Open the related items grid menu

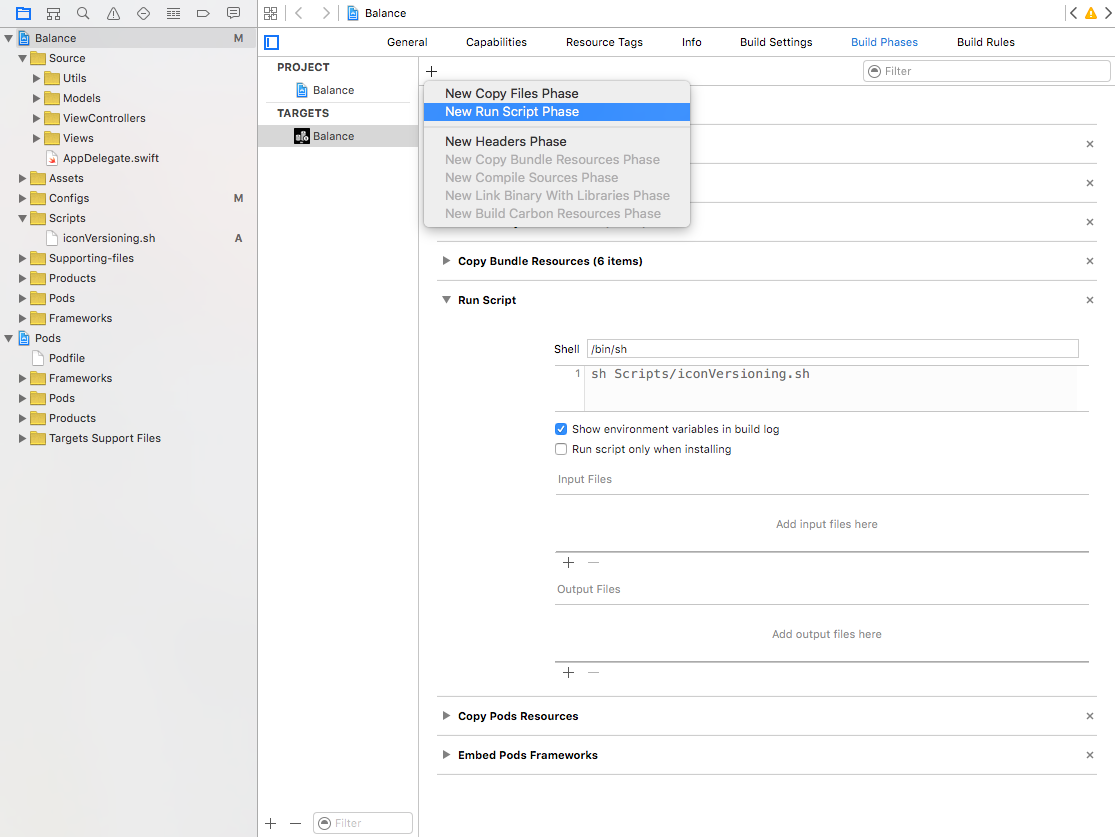[x=270, y=13]
